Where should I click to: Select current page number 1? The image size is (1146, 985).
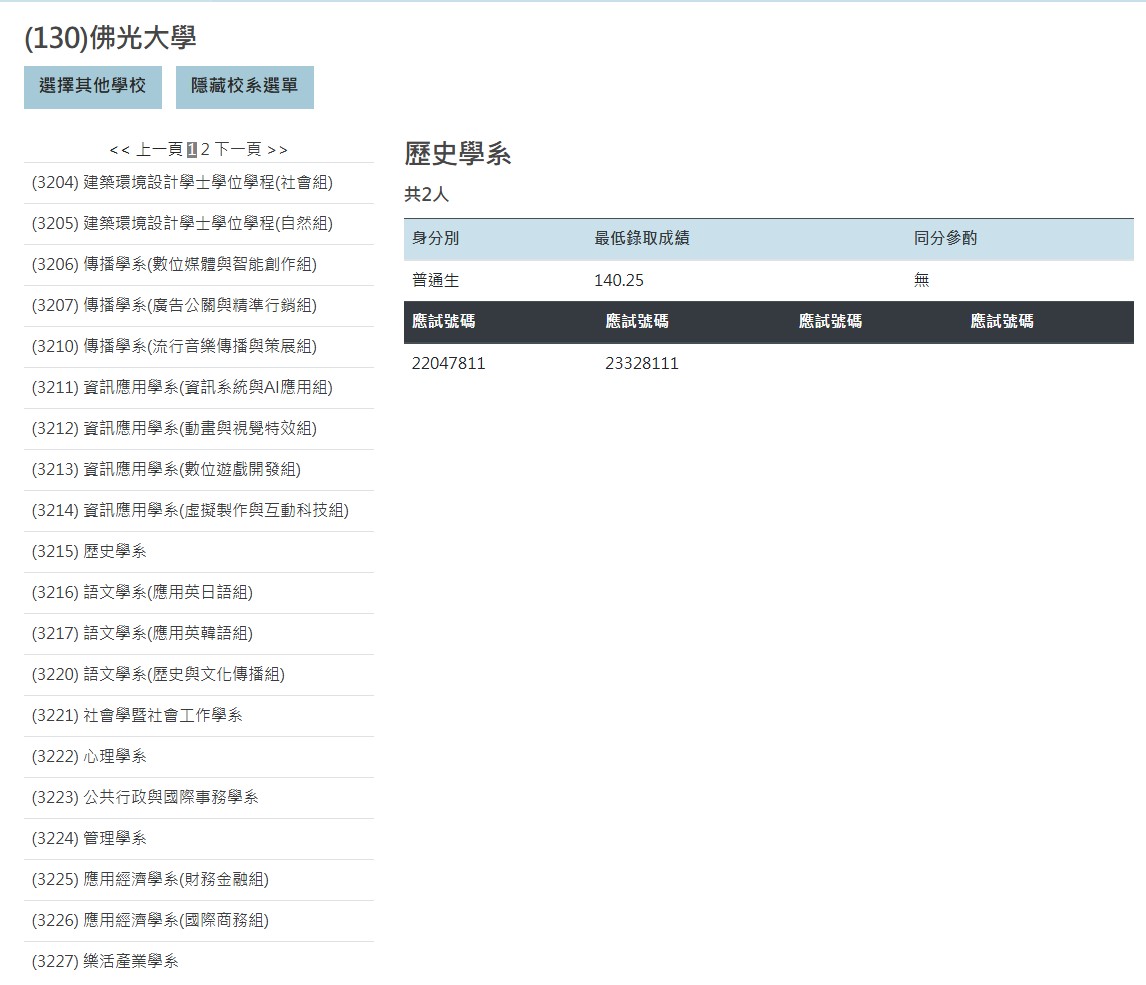point(191,150)
